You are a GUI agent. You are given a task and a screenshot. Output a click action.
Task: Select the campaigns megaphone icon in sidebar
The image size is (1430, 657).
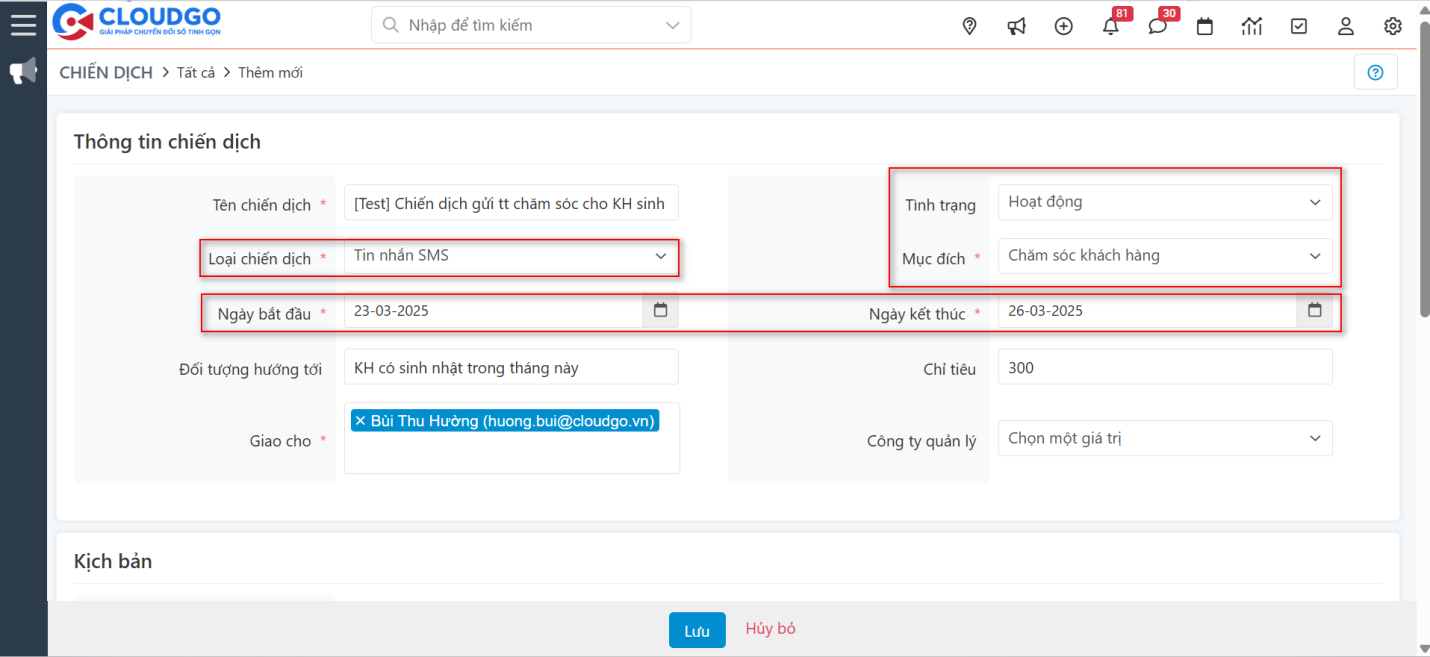[22, 71]
